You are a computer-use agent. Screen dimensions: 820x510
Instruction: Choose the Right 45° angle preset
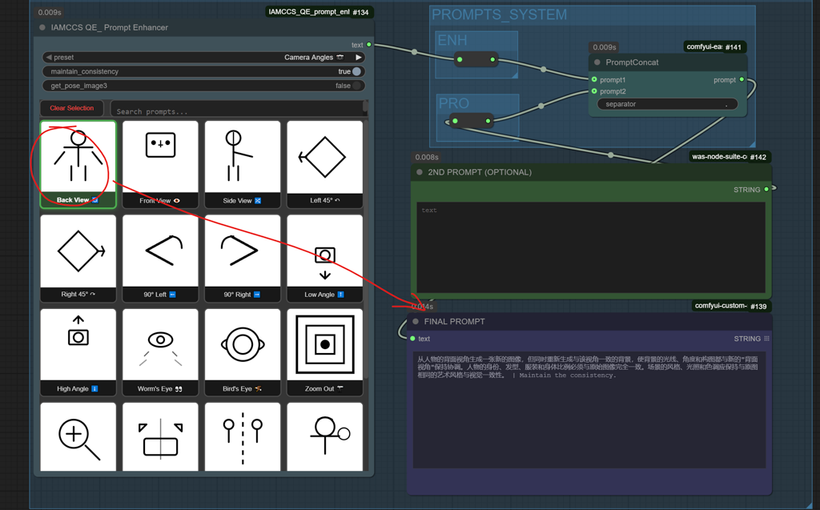pyautogui.click(x=78, y=257)
